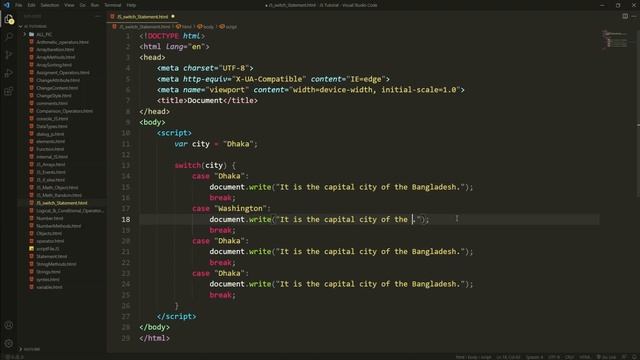Open Arithmetic_operators.html in explorer
The width and height of the screenshot is (640, 360).
[x=62, y=42]
